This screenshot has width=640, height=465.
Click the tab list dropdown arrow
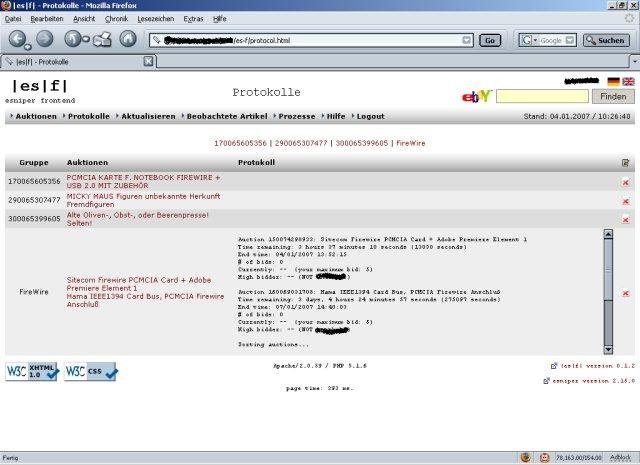coord(635,62)
